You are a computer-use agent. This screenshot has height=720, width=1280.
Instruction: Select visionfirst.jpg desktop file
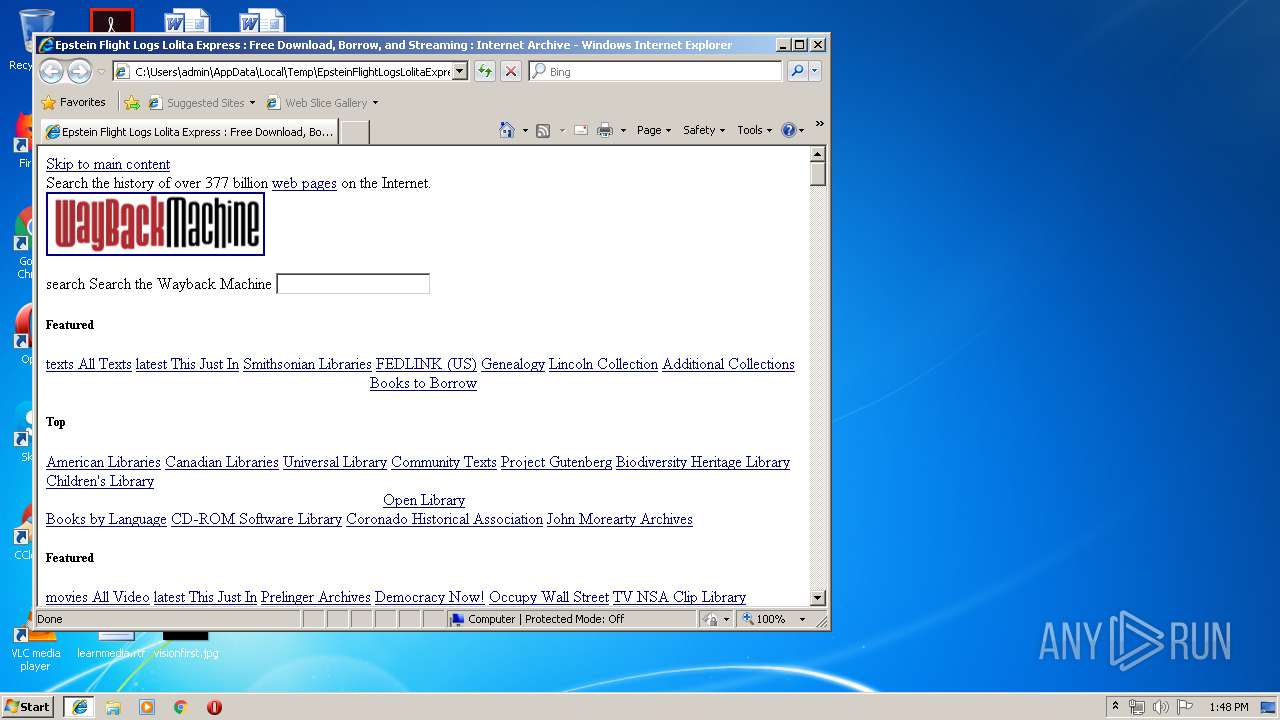click(185, 646)
